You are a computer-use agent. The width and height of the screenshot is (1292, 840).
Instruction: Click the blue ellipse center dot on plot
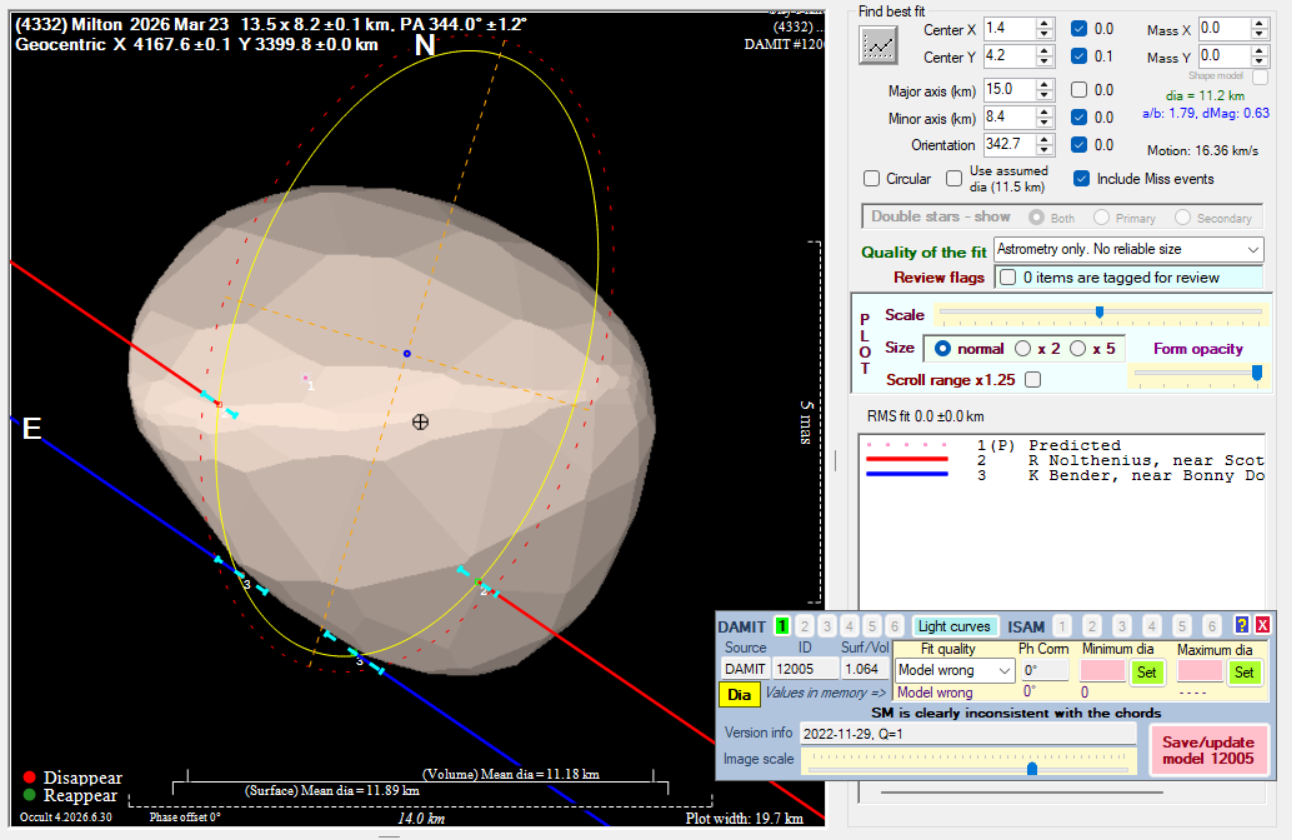point(406,354)
